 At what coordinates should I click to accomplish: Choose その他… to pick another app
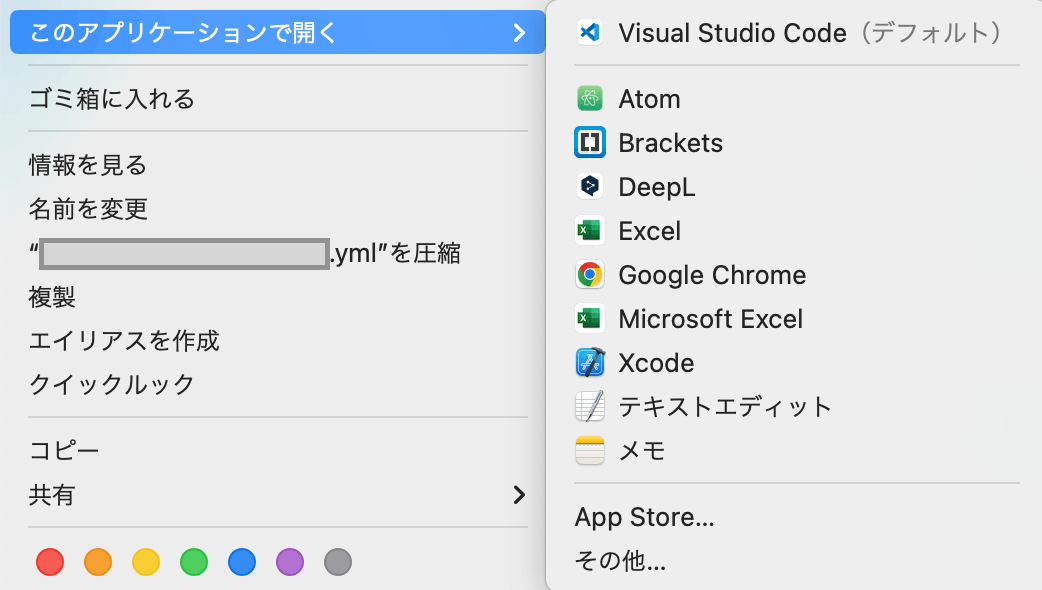(x=620, y=561)
